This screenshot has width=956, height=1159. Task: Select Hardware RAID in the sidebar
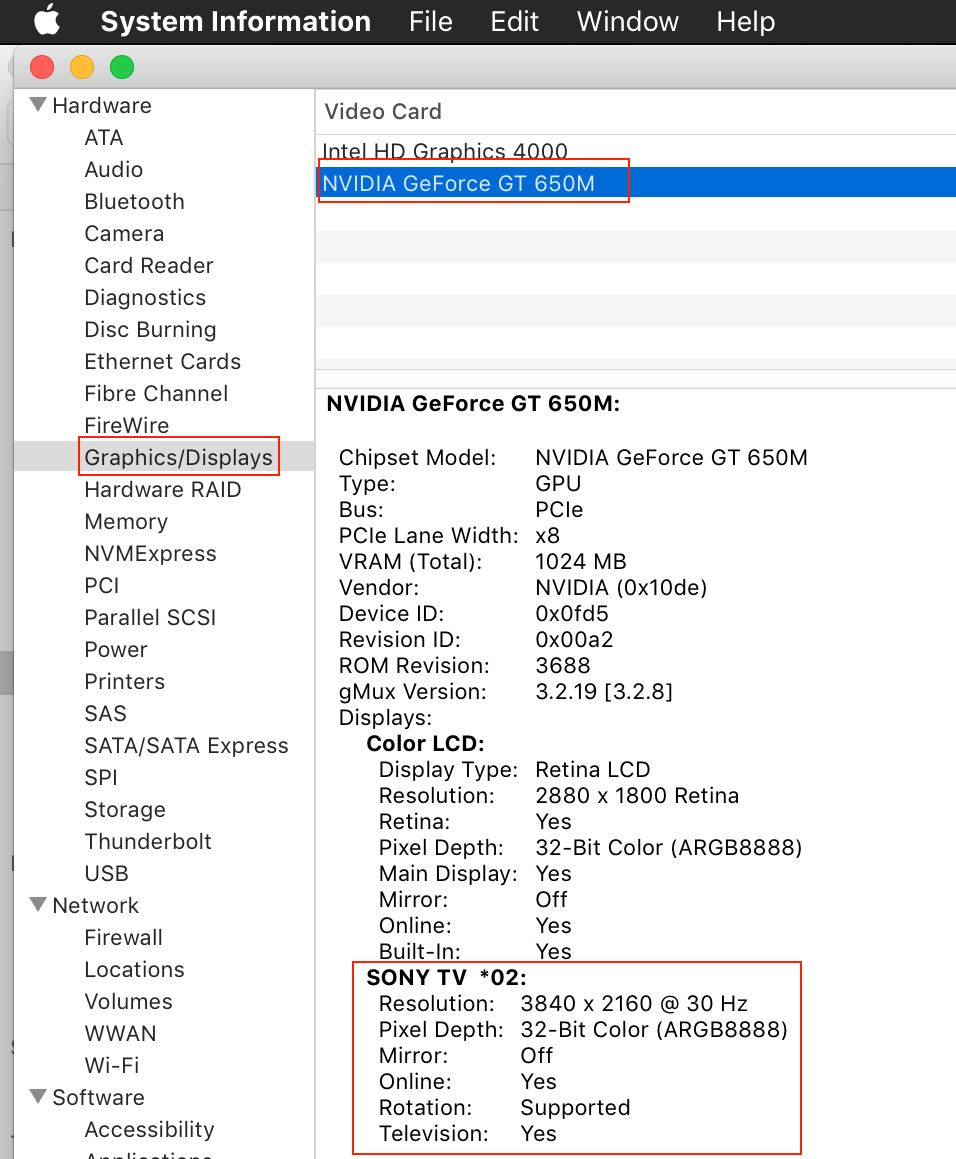pos(163,489)
